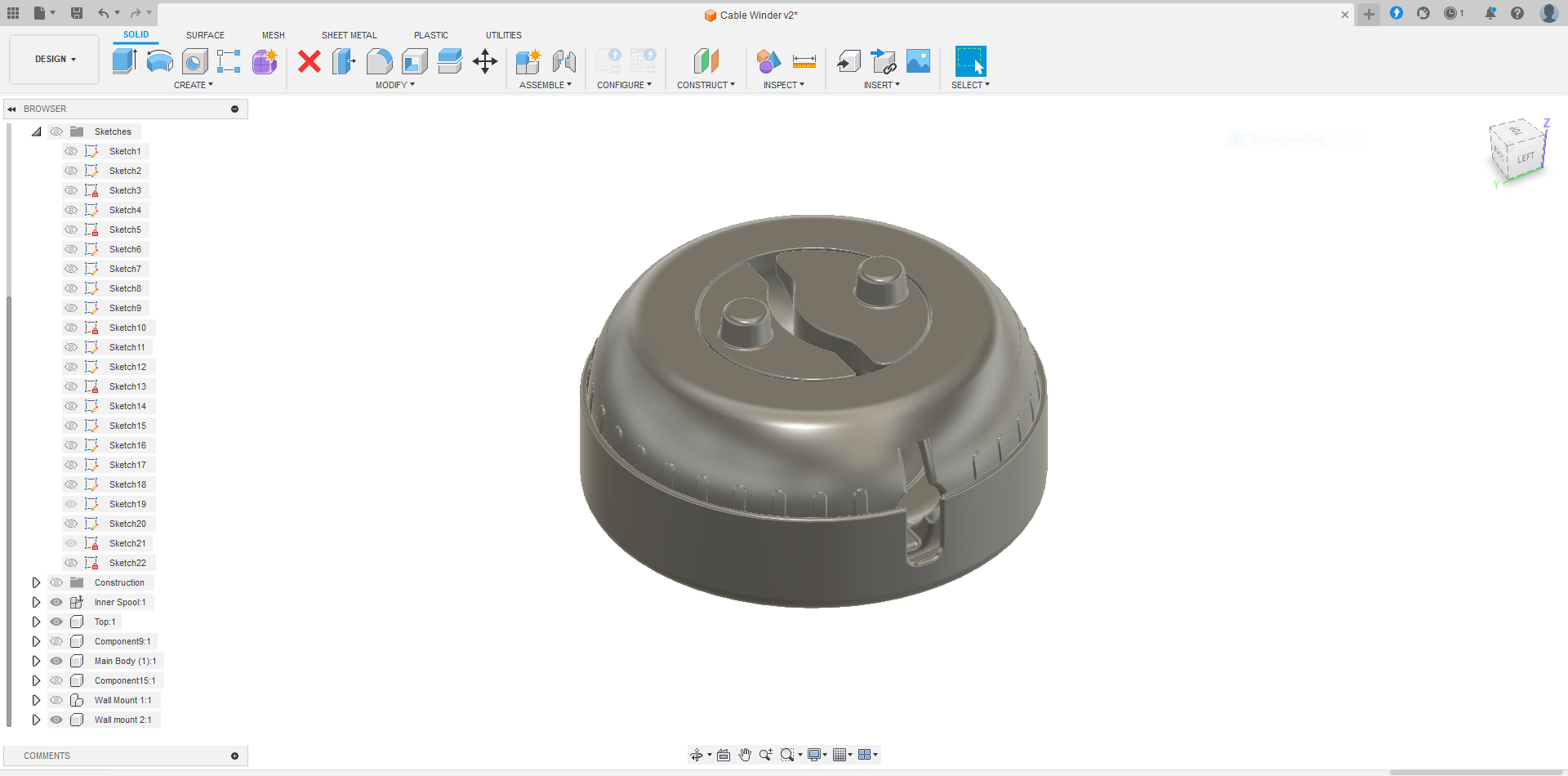Click the Insert Canvas image icon
Screen dimensions: 1568x776
click(x=918, y=61)
